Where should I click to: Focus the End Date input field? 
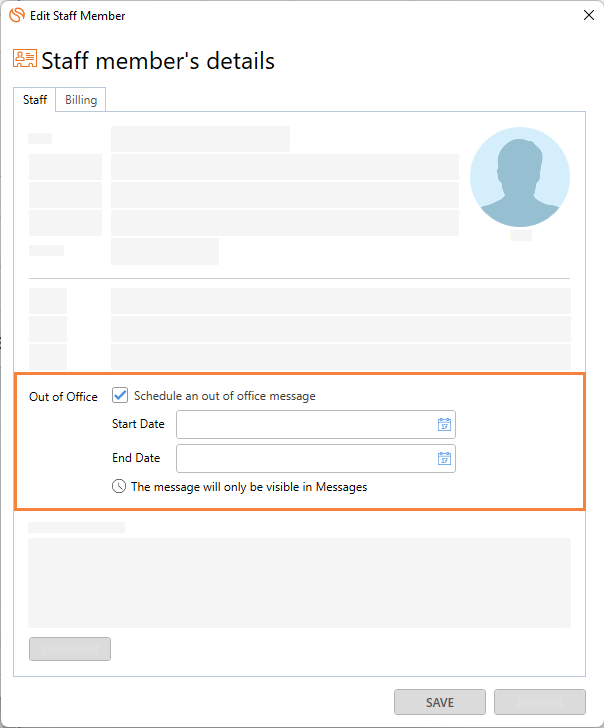[316, 459]
